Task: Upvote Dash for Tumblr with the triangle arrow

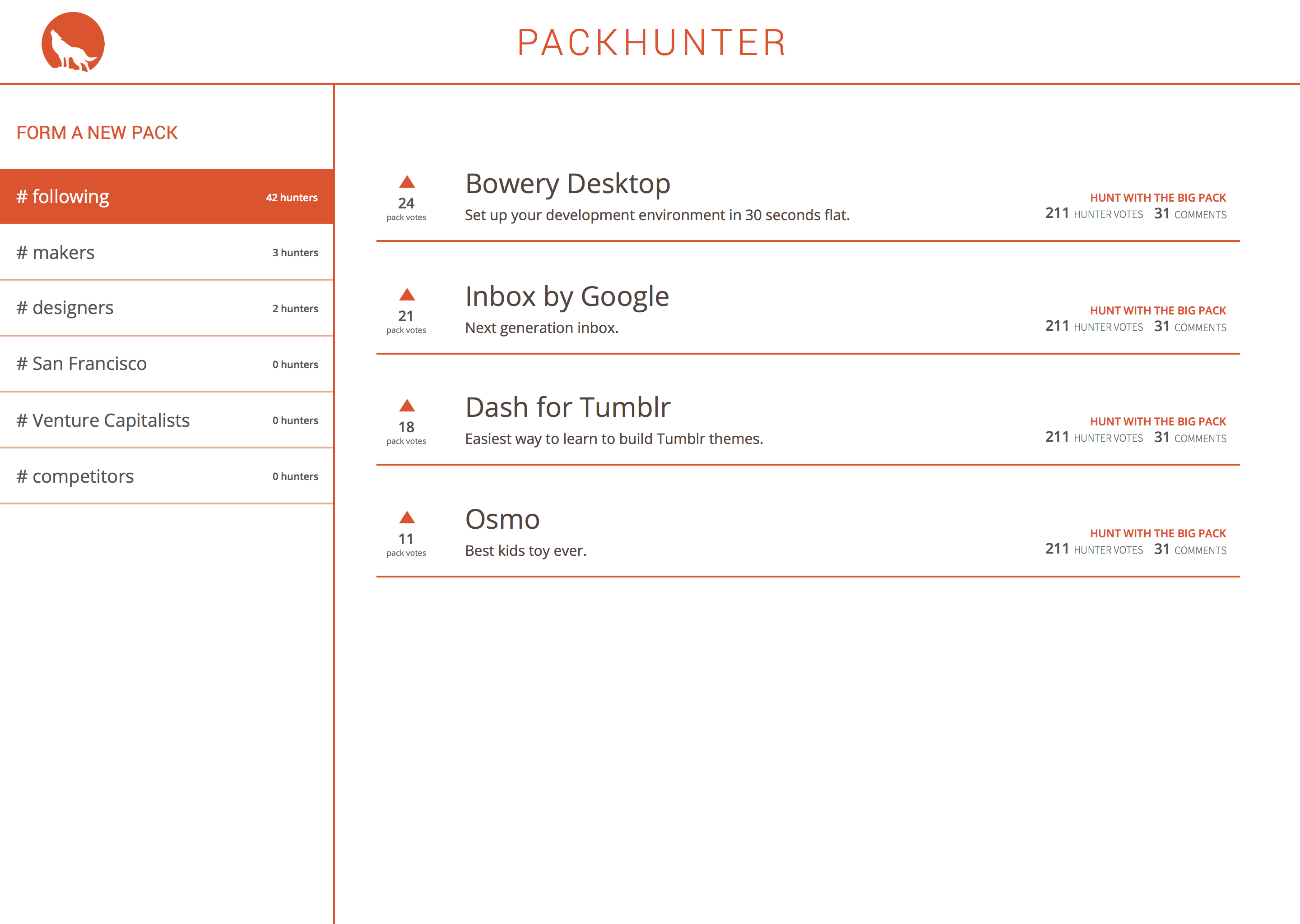Action: pyautogui.click(x=406, y=406)
